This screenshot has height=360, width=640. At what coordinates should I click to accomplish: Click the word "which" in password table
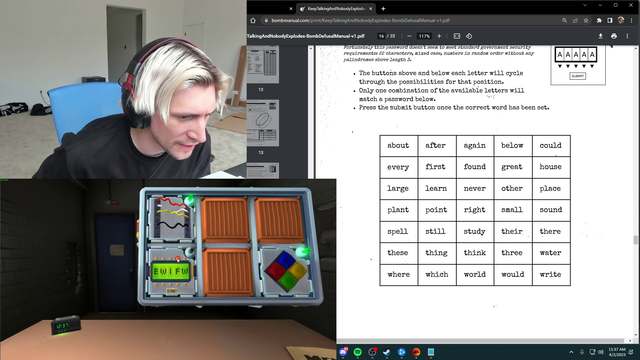[437, 274]
